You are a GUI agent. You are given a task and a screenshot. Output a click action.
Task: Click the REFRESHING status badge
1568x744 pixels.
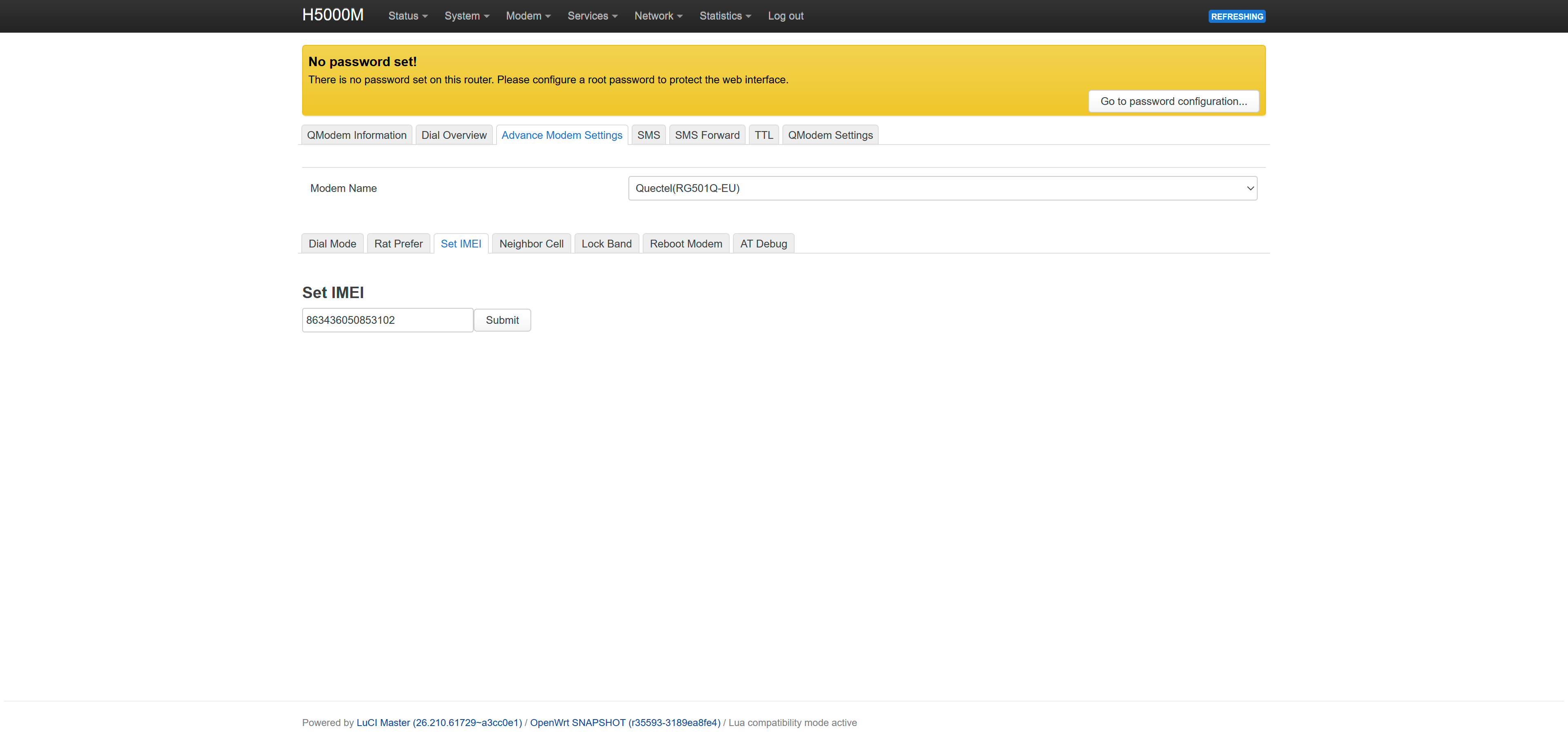pos(1236,16)
